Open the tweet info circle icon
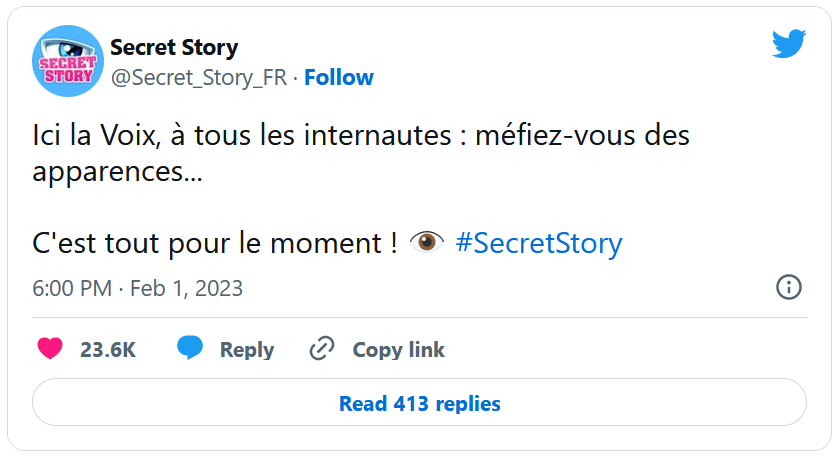The width and height of the screenshot is (840, 459). click(789, 288)
